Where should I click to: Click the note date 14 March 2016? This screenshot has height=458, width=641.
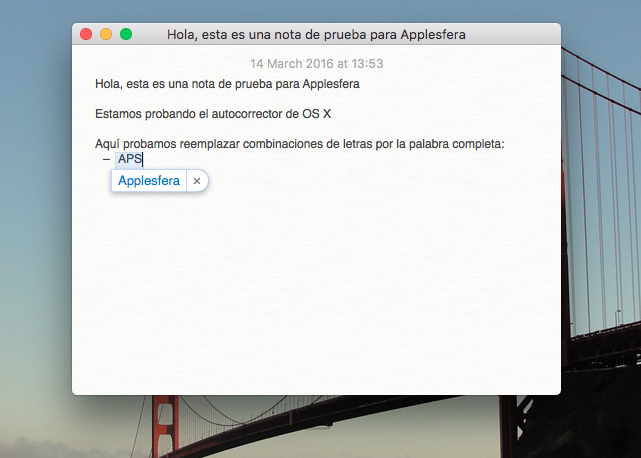coord(317,64)
